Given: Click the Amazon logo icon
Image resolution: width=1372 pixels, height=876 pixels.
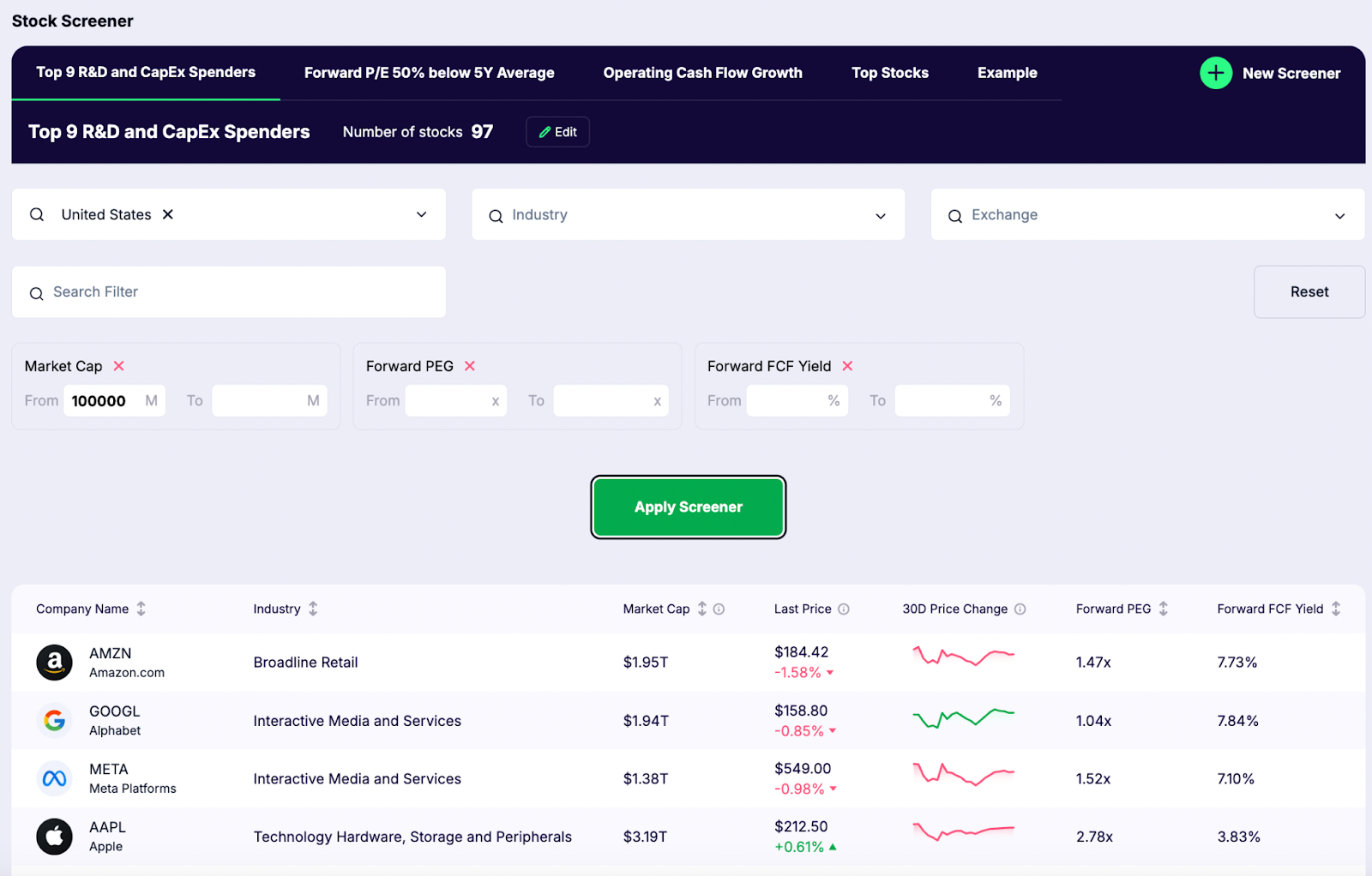Looking at the screenshot, I should click(54, 663).
